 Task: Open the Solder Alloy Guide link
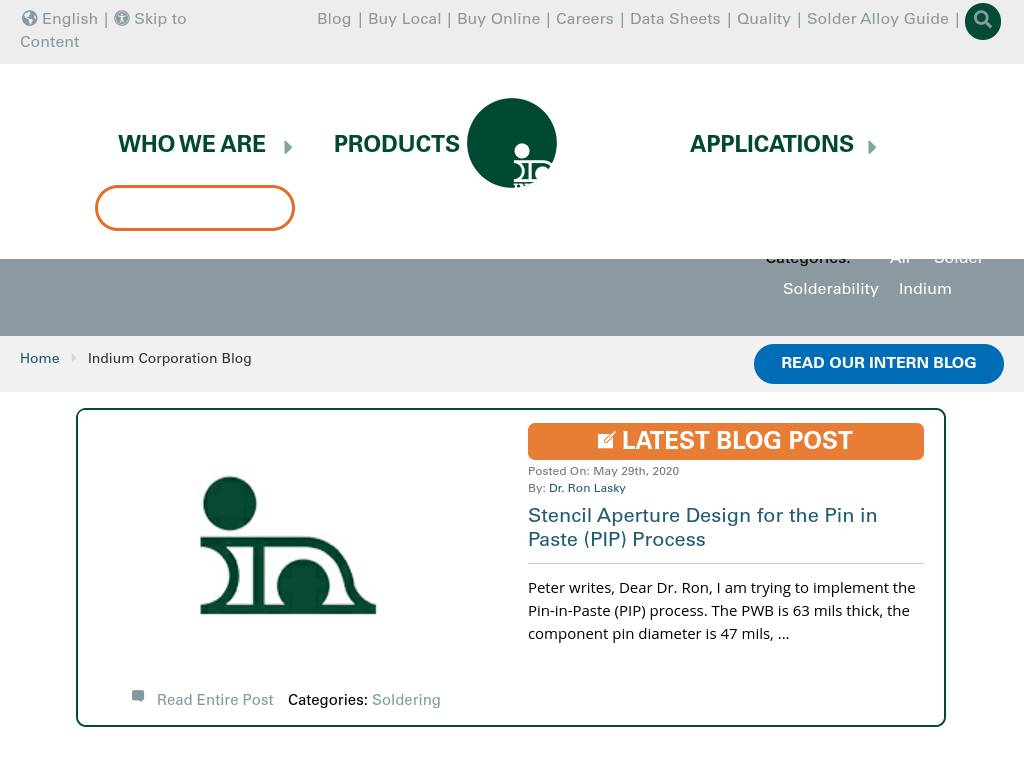[878, 19]
